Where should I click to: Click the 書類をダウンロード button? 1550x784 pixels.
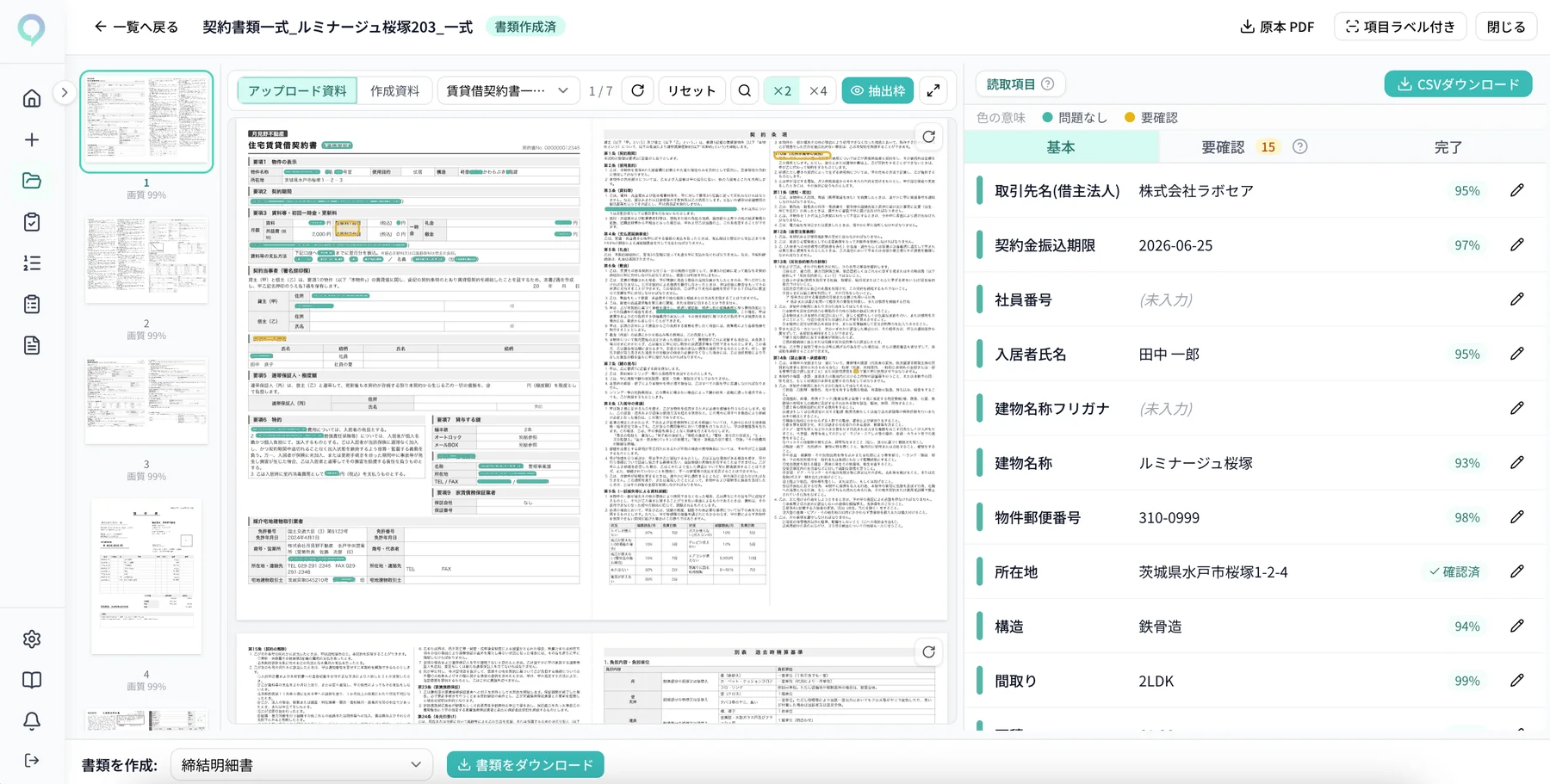525,765
